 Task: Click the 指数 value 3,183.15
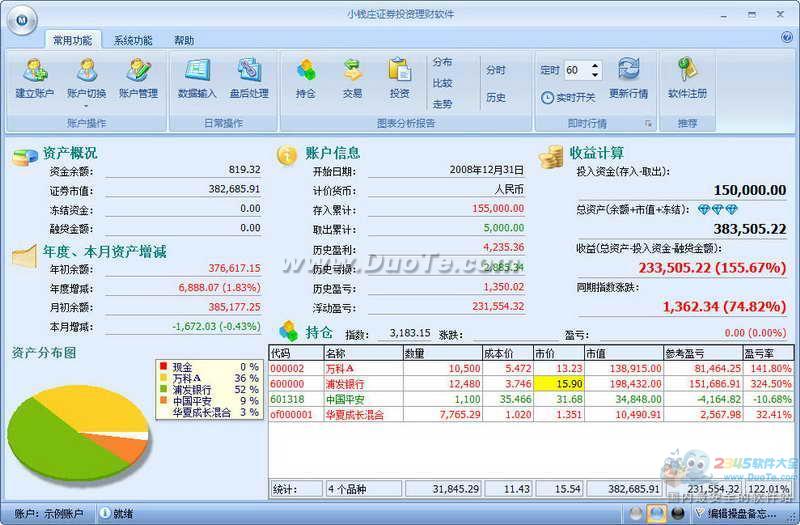410,333
